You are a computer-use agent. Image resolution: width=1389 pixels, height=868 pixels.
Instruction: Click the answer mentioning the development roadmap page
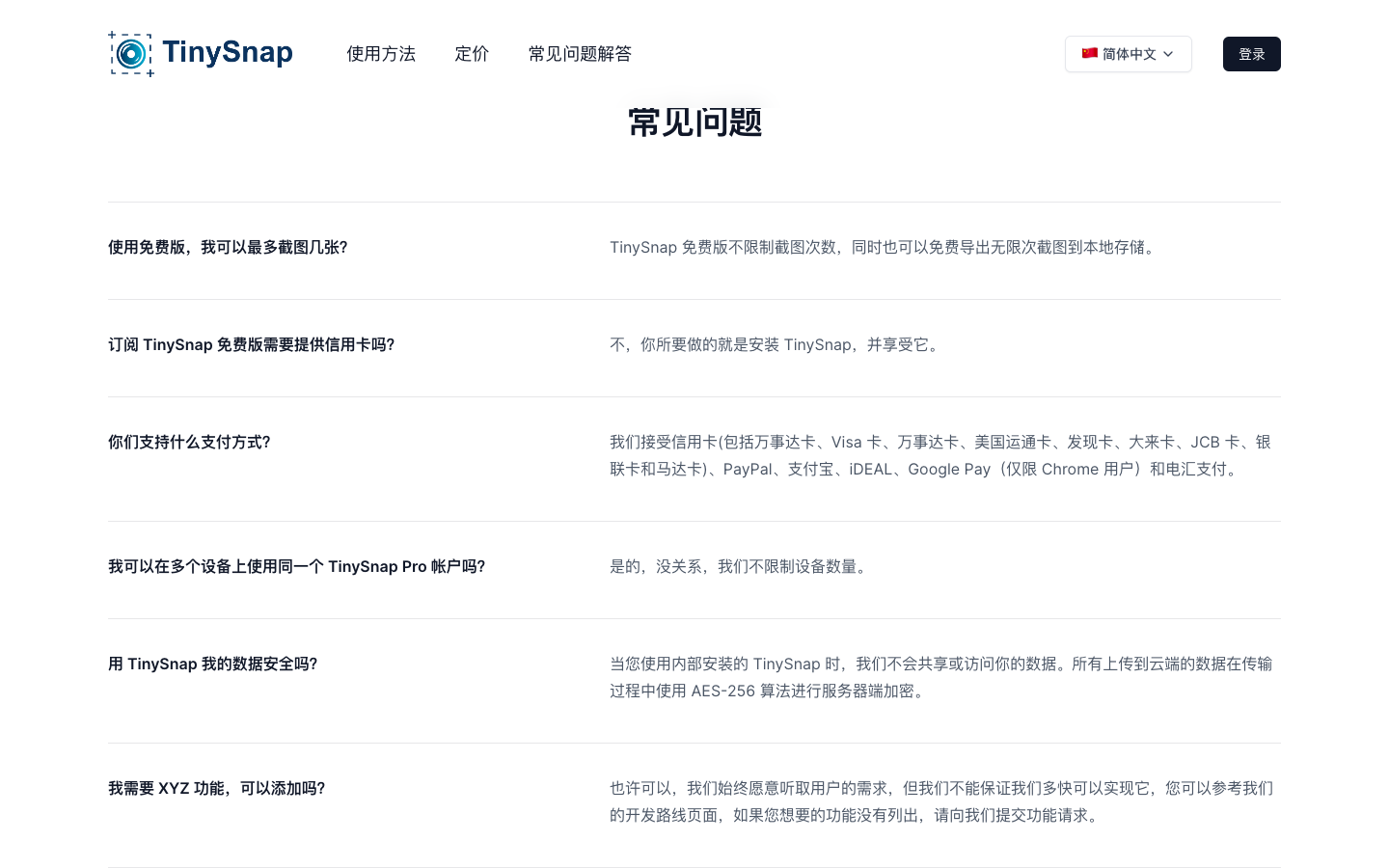click(940, 801)
